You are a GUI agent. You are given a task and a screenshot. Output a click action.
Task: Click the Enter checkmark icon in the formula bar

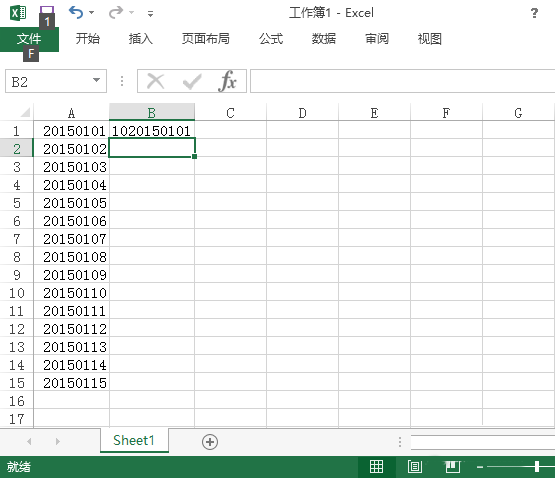pyautogui.click(x=192, y=81)
